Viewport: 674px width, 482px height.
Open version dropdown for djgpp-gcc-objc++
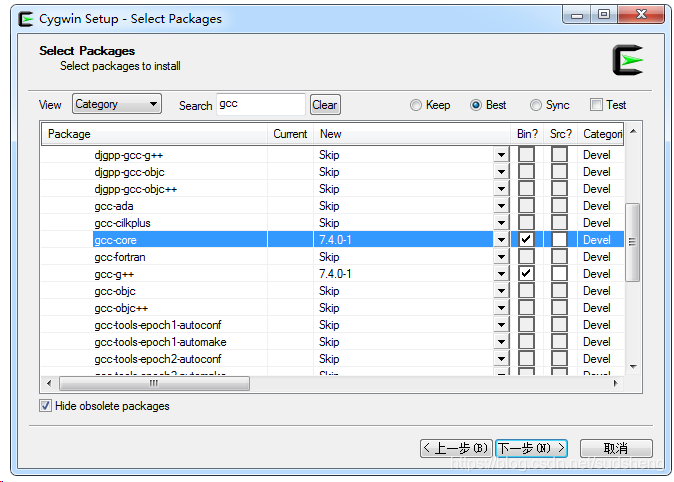click(x=501, y=189)
